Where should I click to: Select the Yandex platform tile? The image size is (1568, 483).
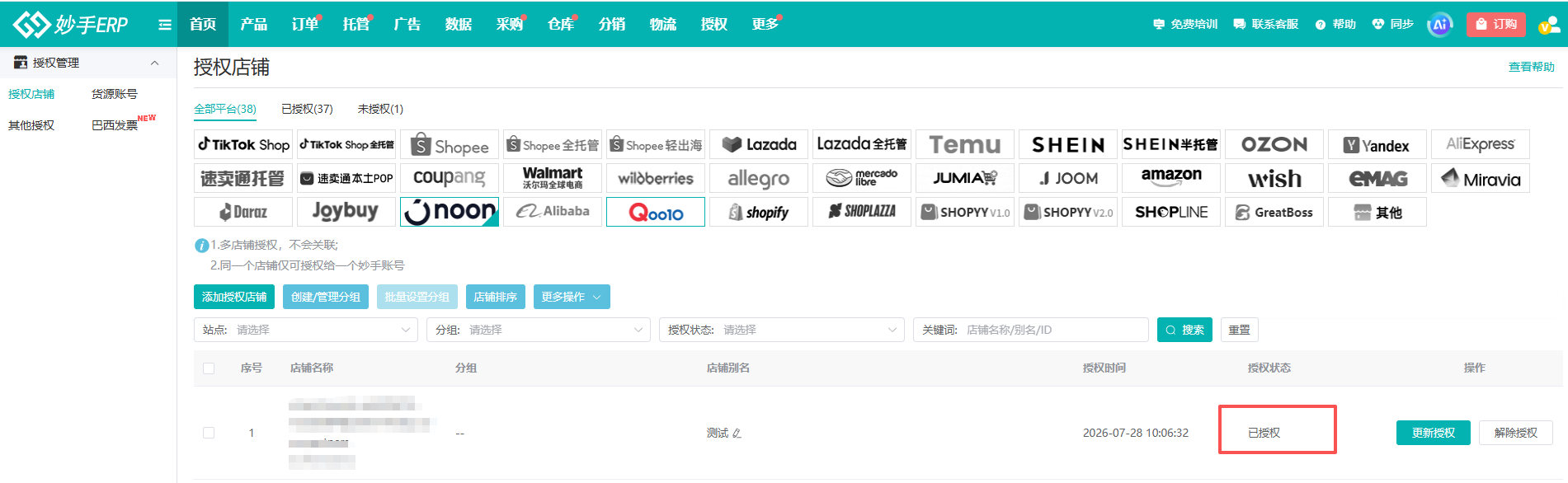[x=1377, y=144]
